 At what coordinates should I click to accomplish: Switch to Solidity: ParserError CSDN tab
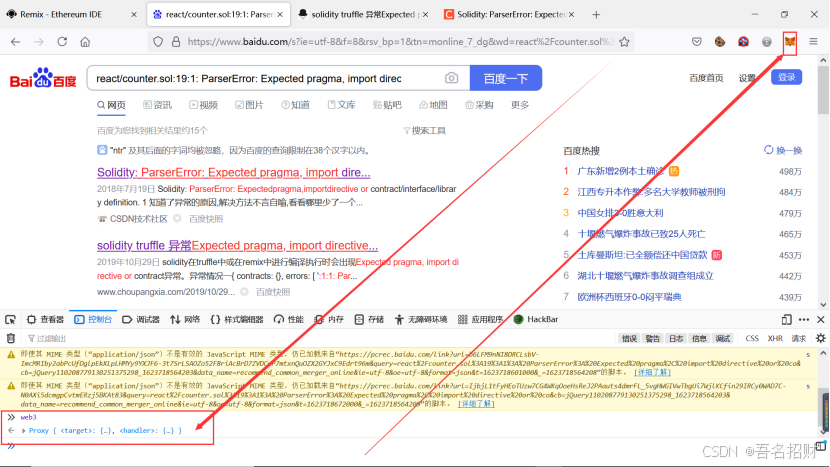point(509,14)
